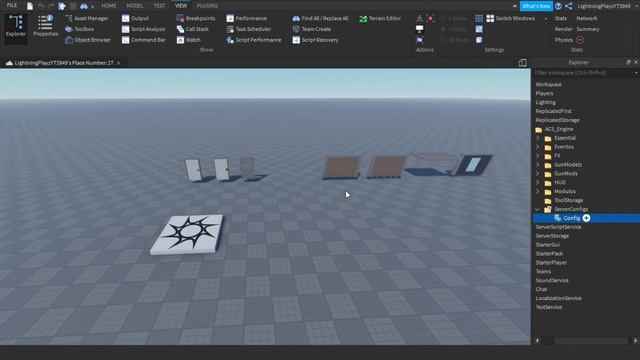This screenshot has width=640, height=360.
Task: Switch to the PLUGINS tab
Action: [x=207, y=6]
